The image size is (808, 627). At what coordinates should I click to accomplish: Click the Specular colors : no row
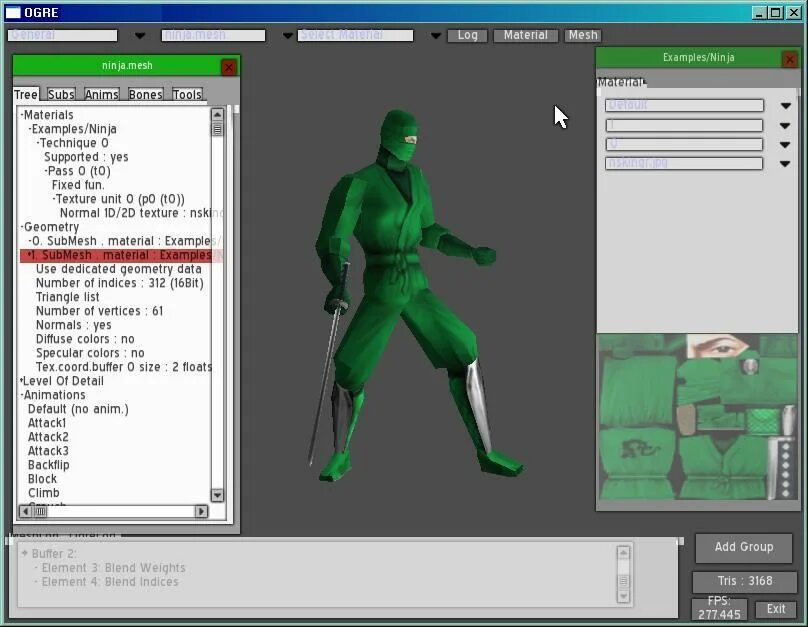click(90, 353)
